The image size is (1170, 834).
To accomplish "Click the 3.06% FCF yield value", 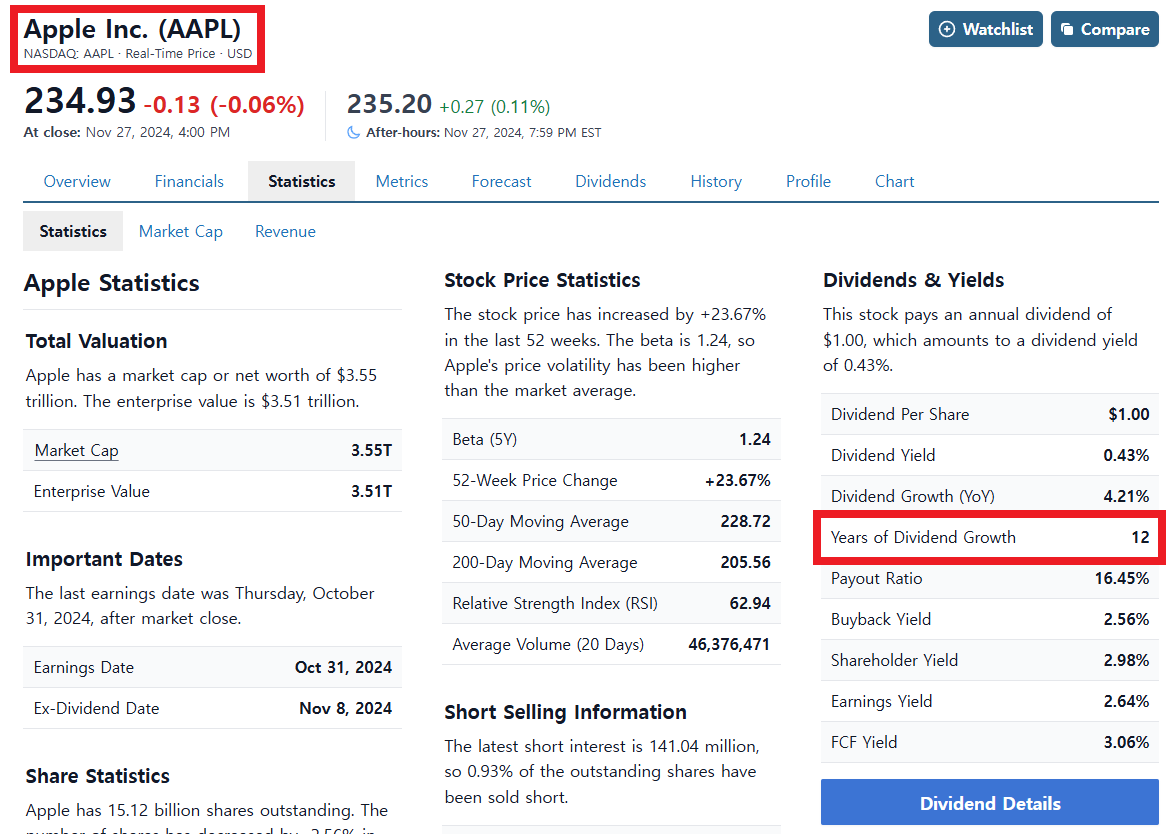I will point(1126,743).
